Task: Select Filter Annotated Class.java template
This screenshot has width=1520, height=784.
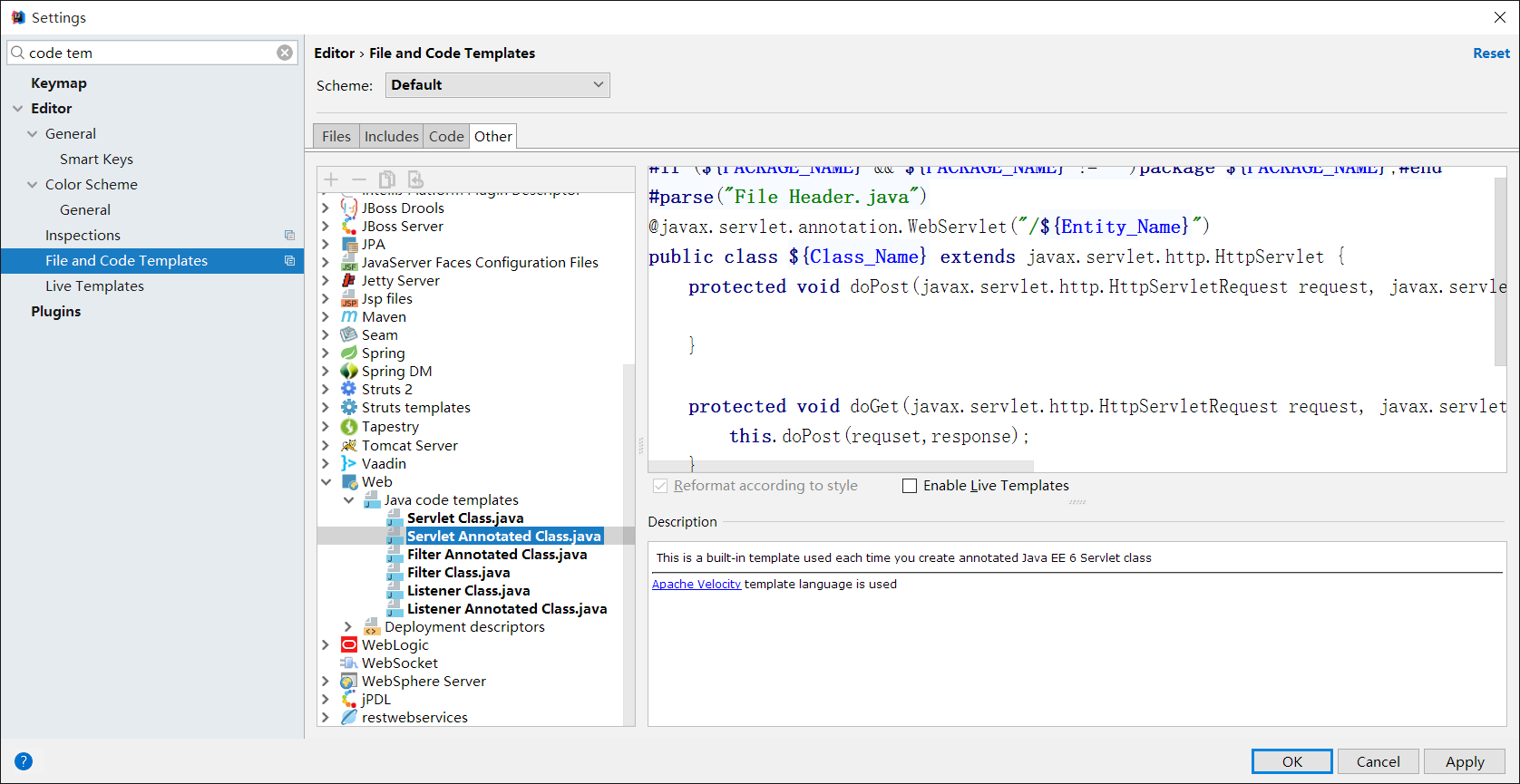Action: tap(497, 554)
